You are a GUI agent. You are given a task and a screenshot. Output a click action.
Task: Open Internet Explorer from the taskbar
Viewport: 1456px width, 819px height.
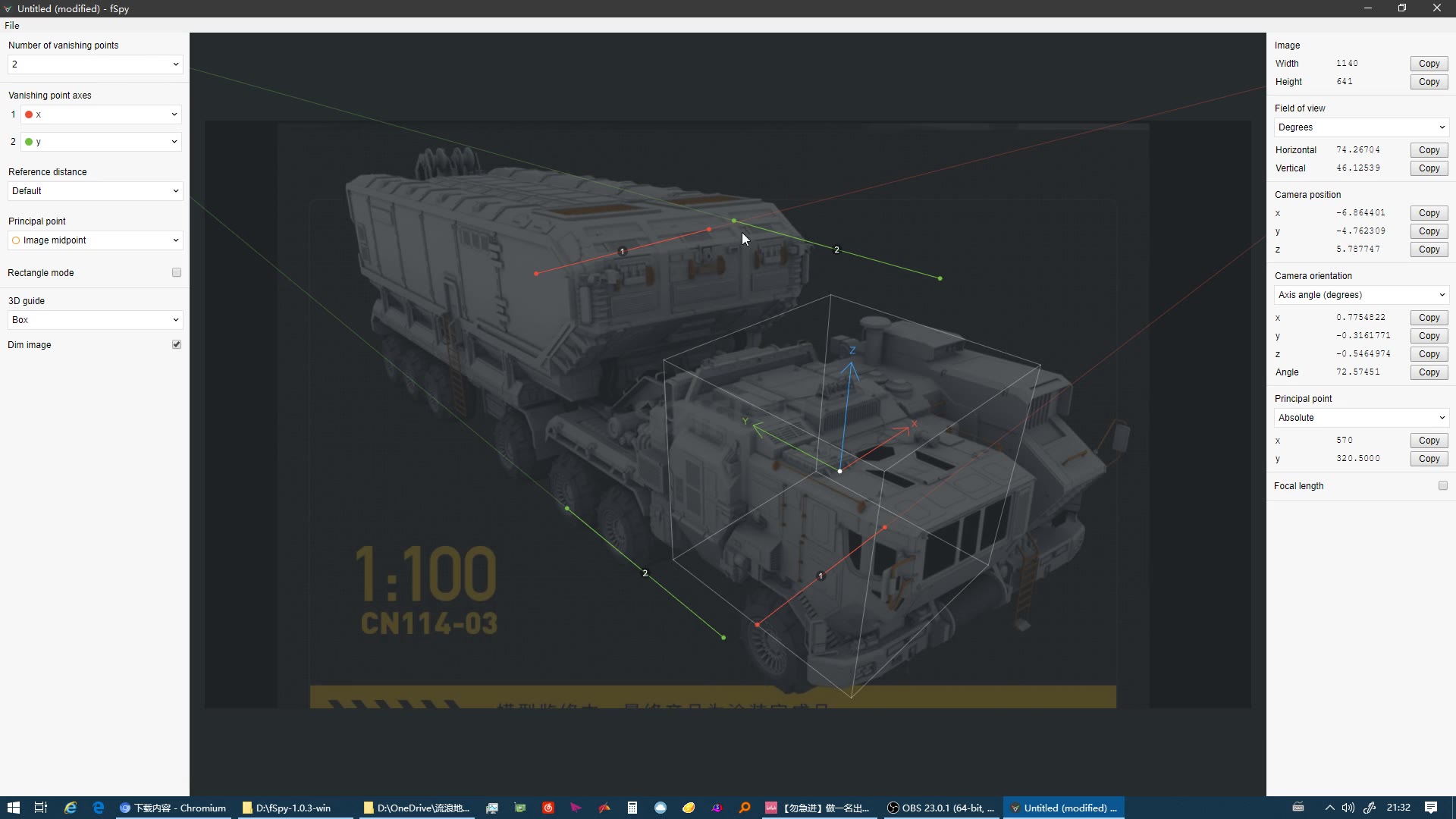(70, 808)
